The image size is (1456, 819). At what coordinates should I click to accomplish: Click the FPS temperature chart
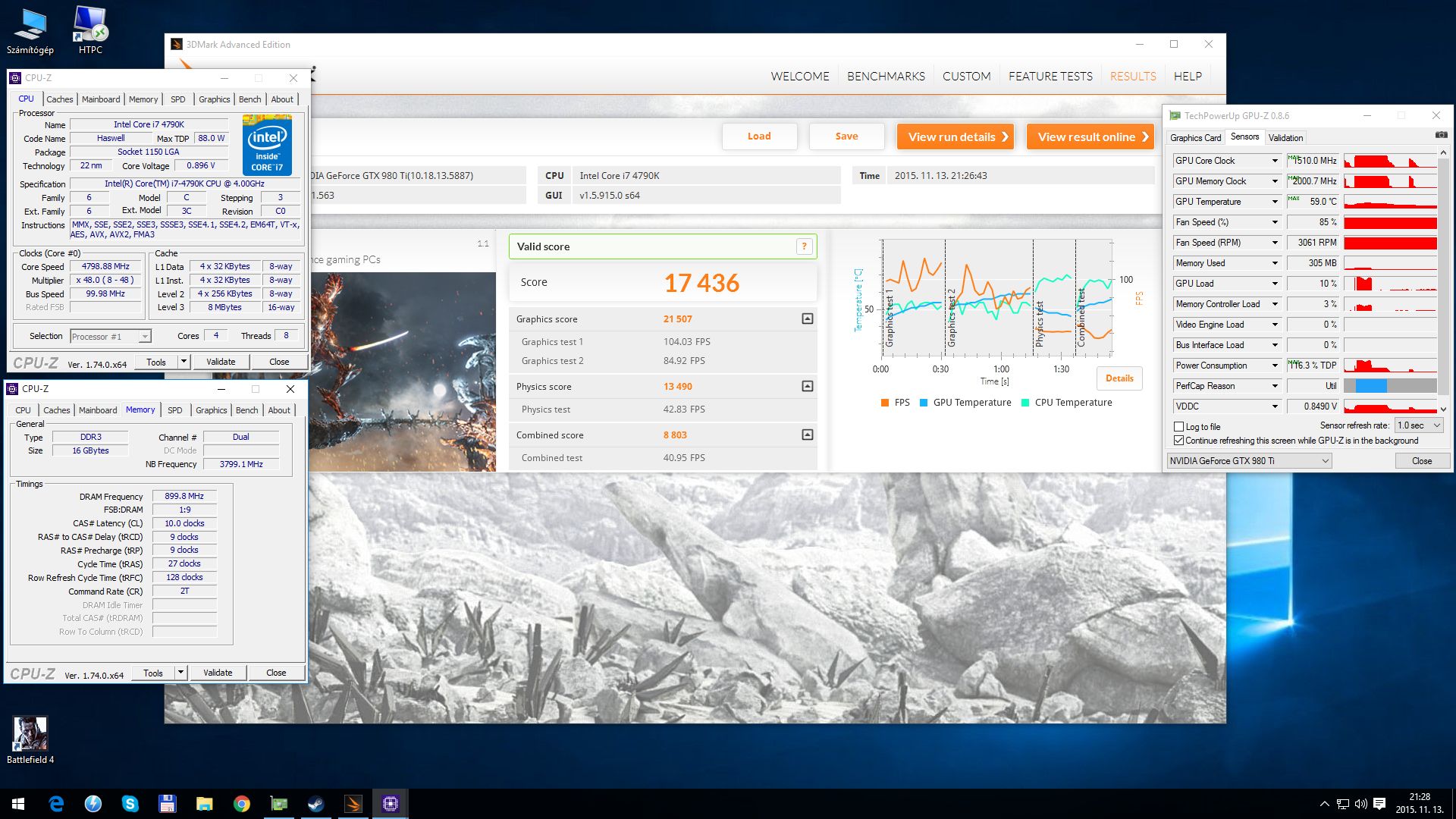(x=996, y=298)
